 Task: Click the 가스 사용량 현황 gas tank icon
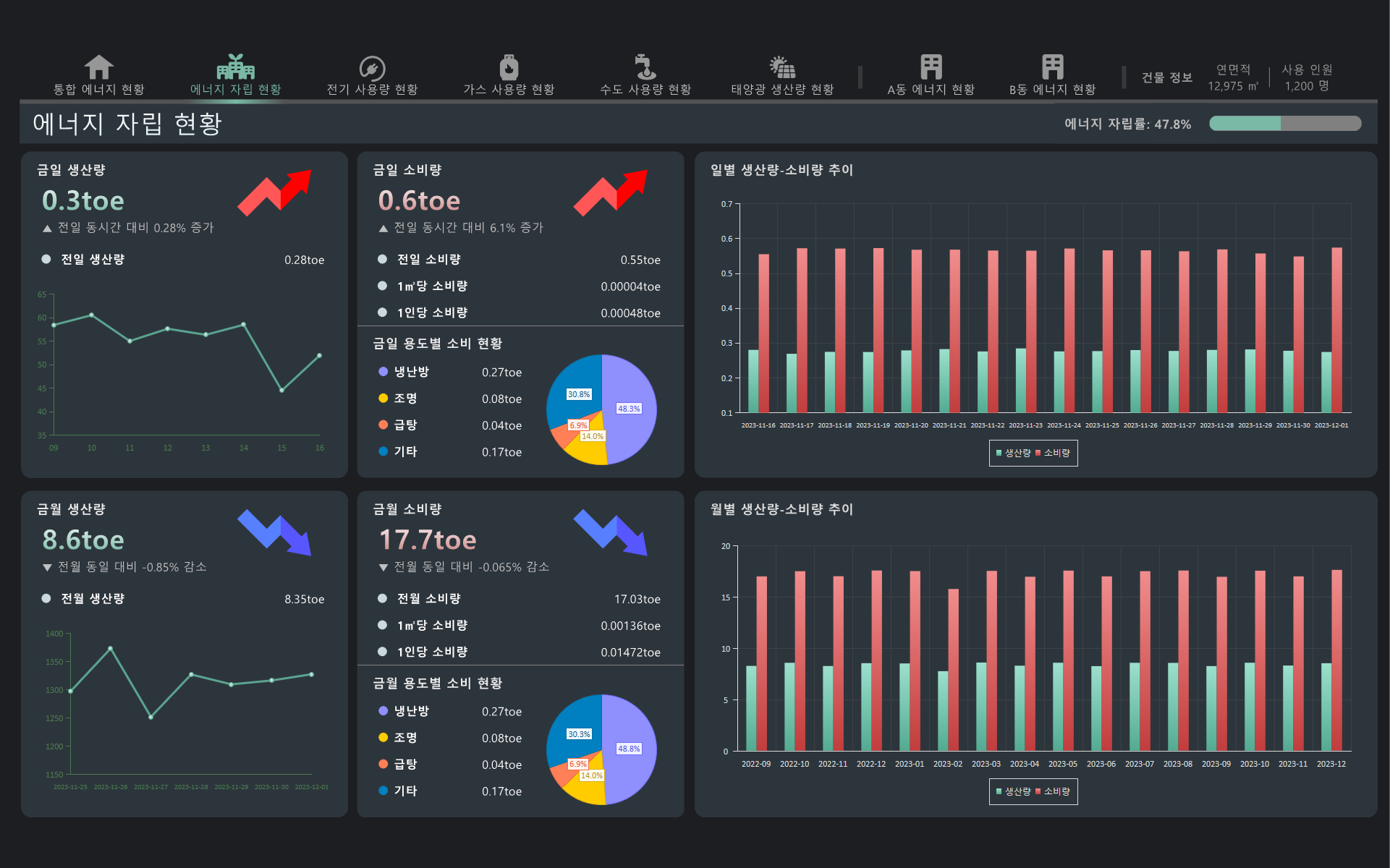(x=509, y=67)
